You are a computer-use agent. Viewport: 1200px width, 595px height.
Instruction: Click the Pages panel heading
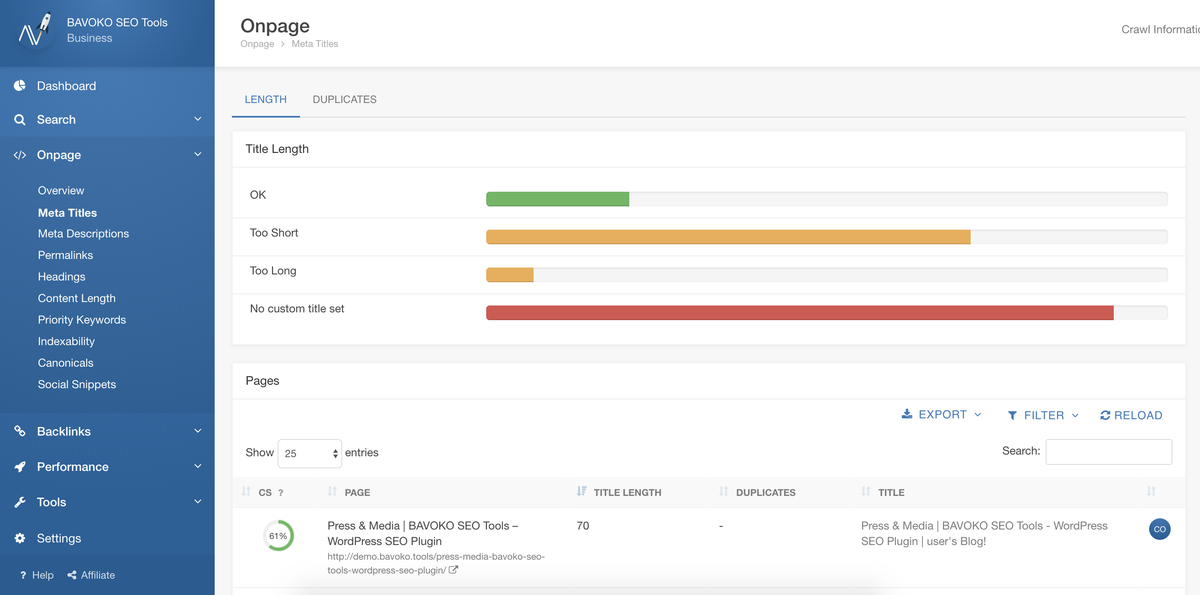263,381
